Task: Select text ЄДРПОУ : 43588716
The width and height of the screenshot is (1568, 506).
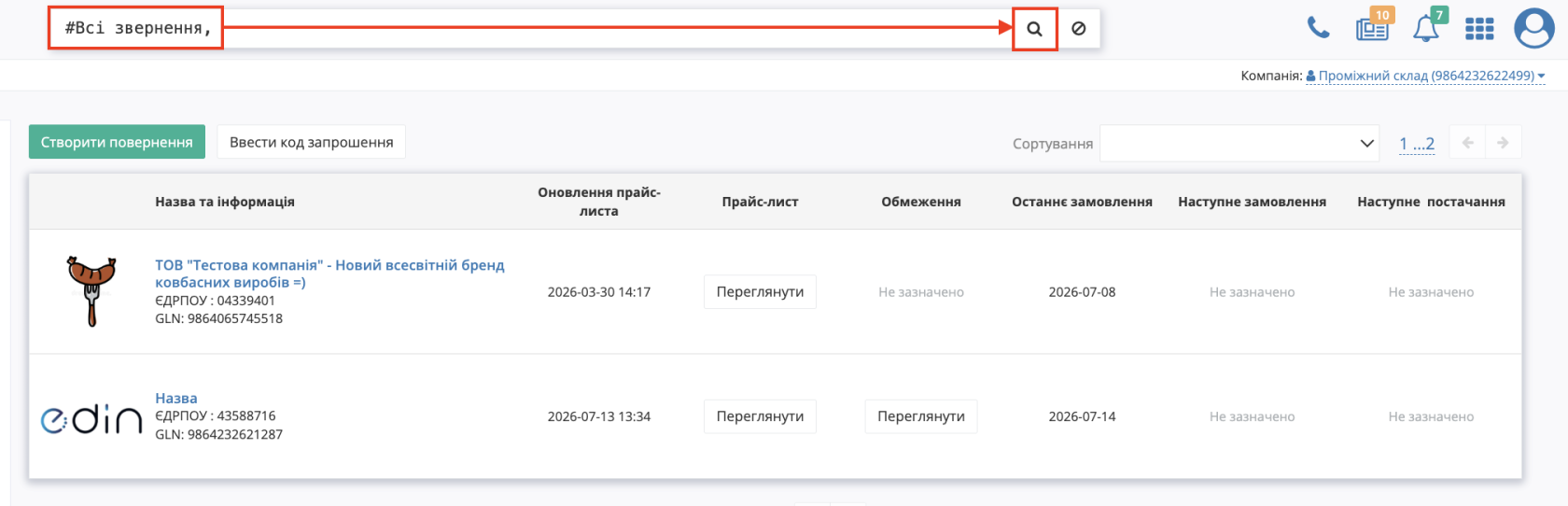Action: click(215, 415)
